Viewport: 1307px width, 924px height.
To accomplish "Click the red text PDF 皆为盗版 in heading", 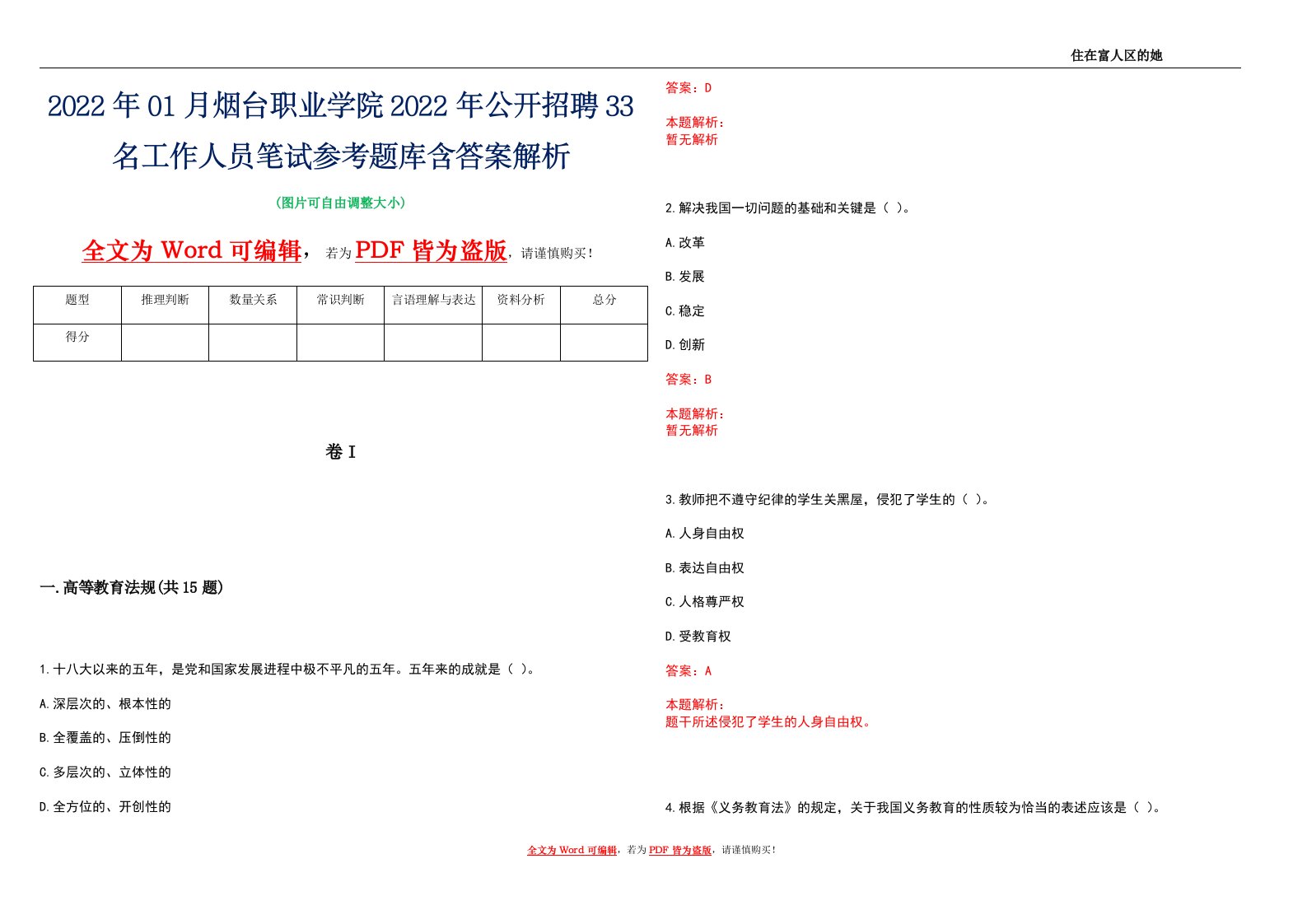I will coord(431,250).
